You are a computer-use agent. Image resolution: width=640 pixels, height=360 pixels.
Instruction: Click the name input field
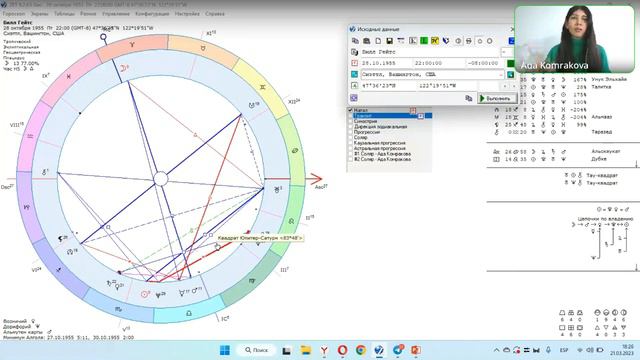click(x=430, y=52)
